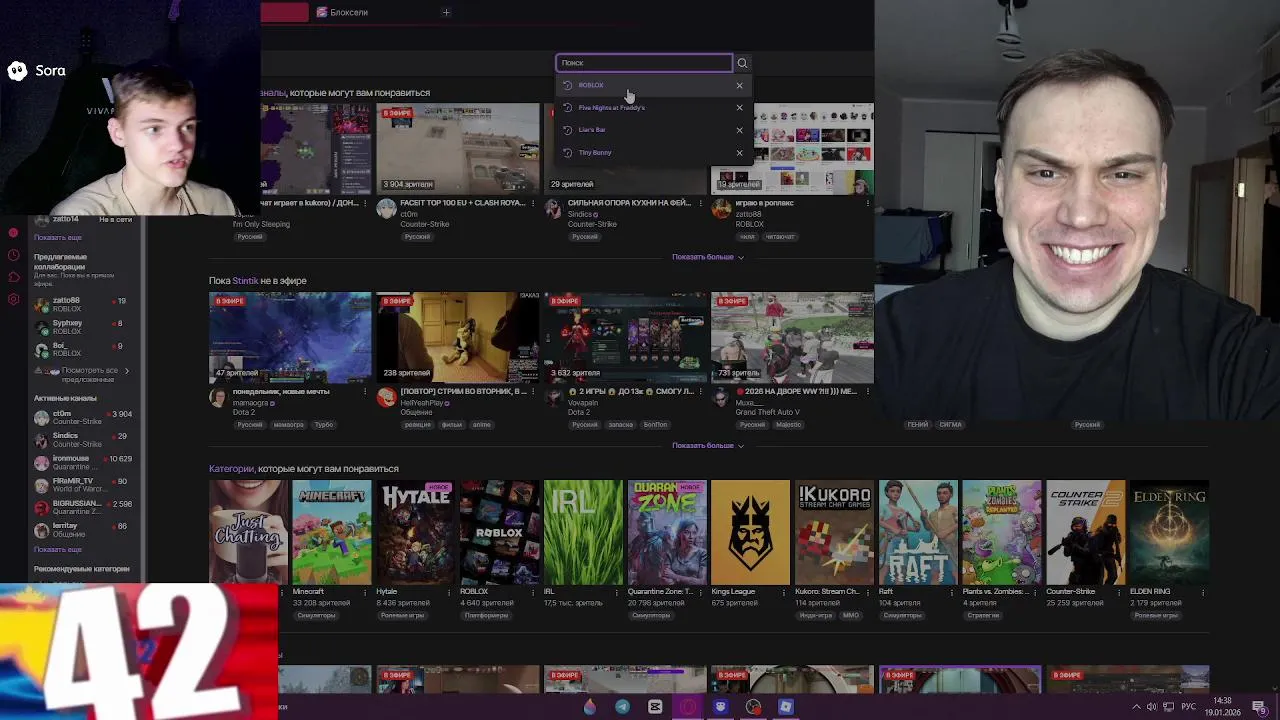Open Just Chatting category cover
Screen dimensions: 1280x720
247,532
